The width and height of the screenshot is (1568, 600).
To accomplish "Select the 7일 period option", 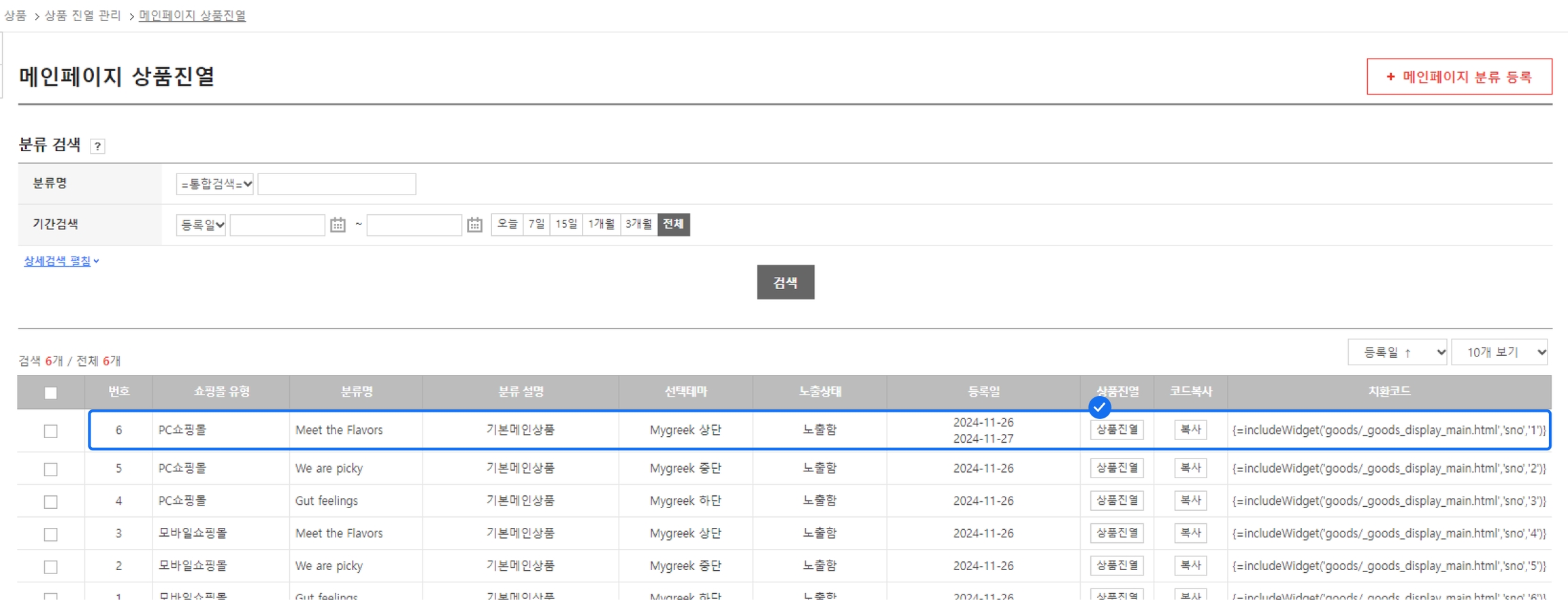I will 536,224.
